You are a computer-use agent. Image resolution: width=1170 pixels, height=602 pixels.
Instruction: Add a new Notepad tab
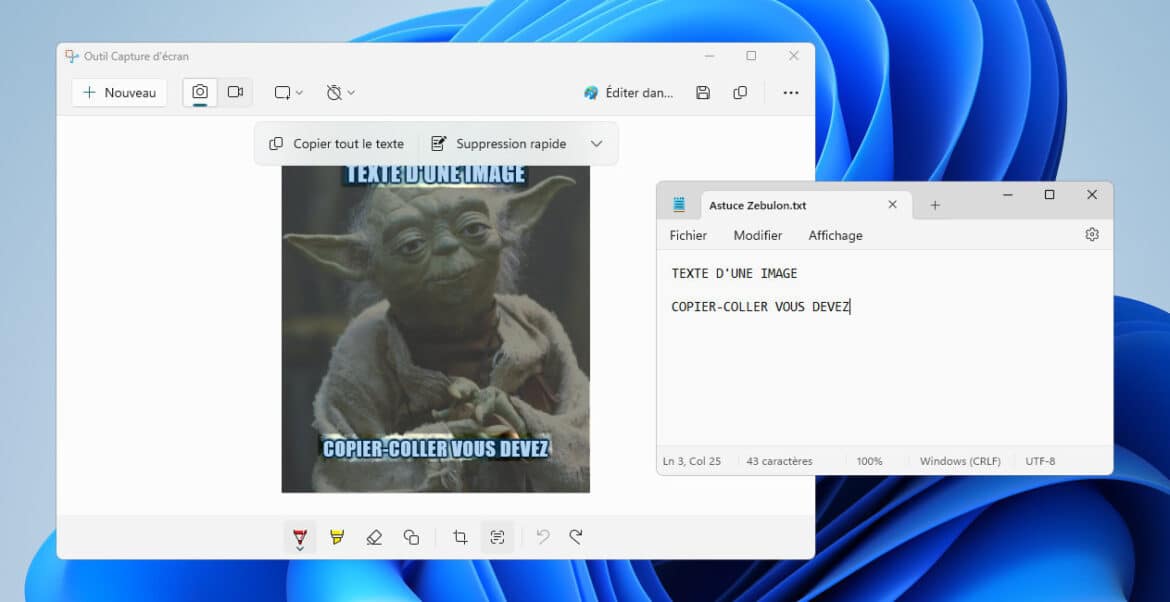935,205
